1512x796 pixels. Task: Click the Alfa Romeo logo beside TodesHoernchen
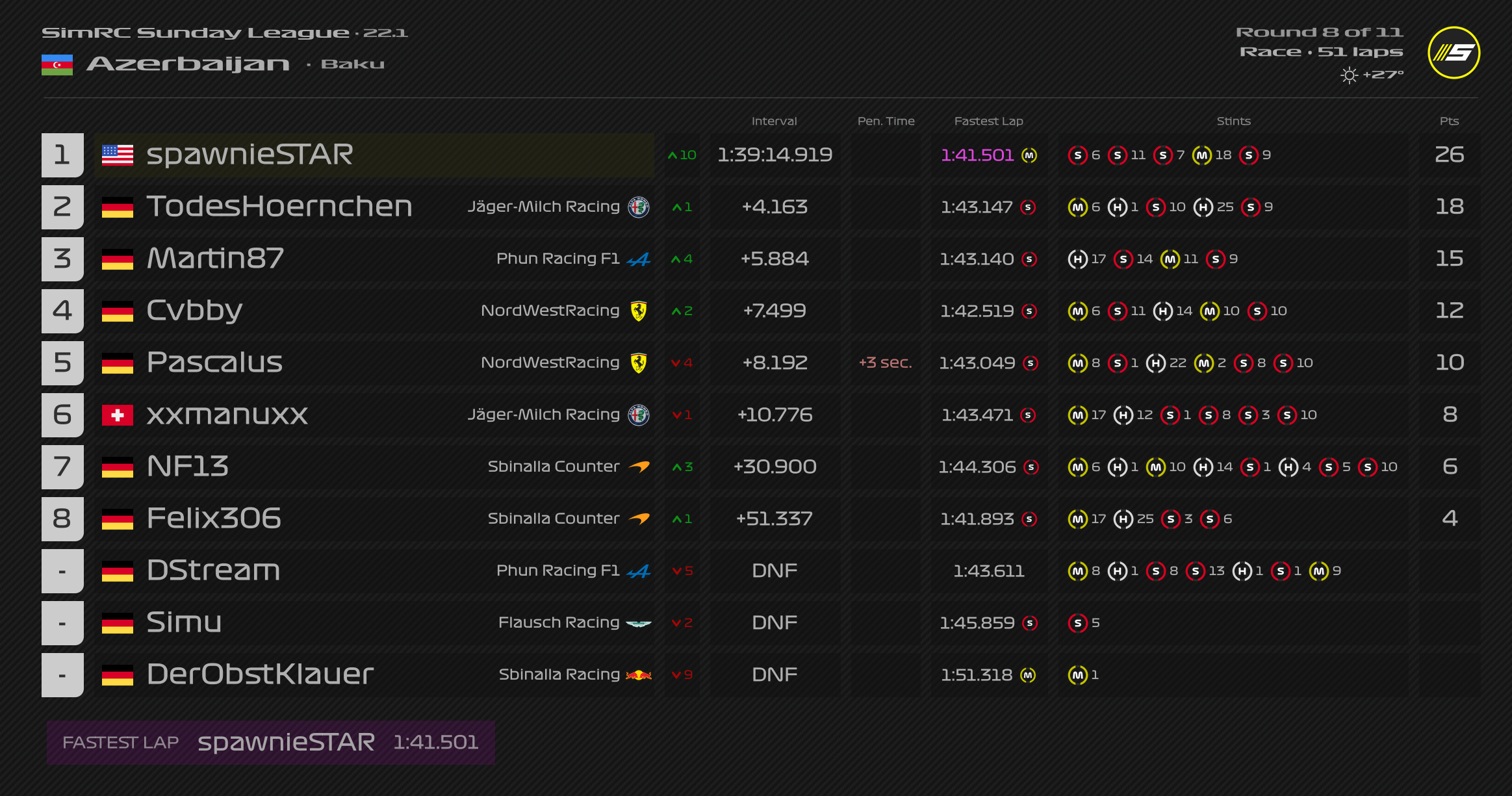(639, 207)
